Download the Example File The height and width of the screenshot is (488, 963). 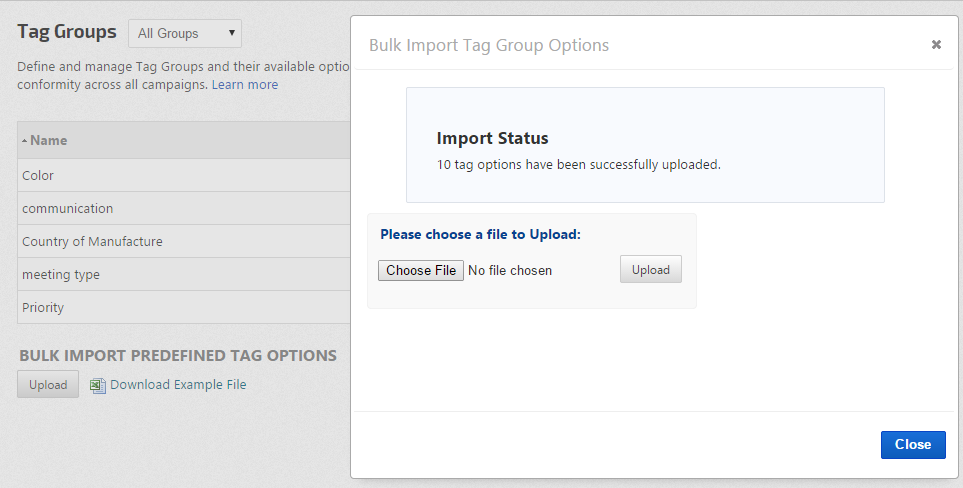178,385
